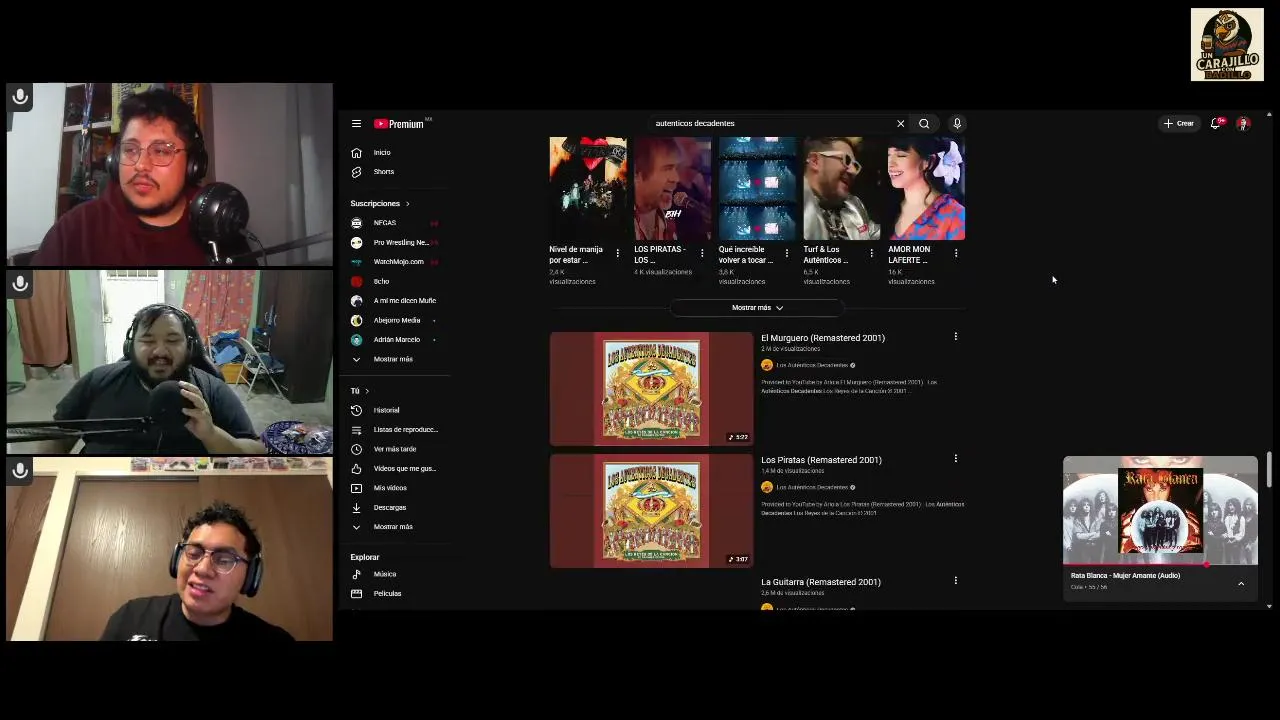Click the Crear button
1280x720 pixels.
tap(1179, 124)
